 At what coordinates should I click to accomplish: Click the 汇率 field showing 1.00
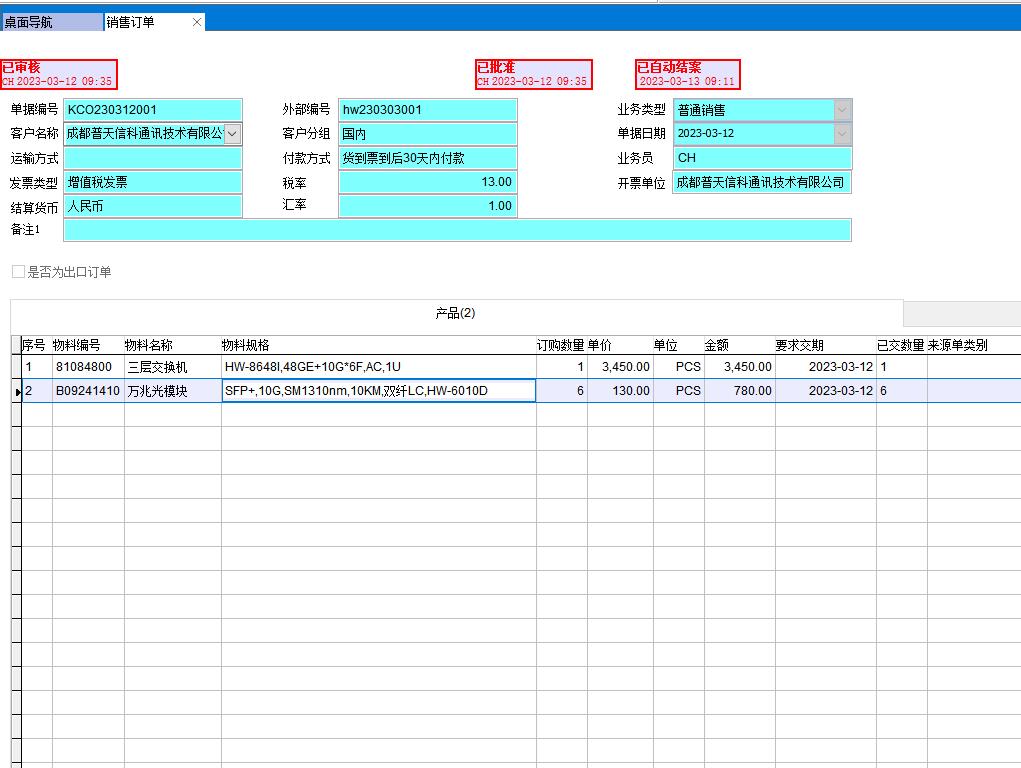click(427, 206)
